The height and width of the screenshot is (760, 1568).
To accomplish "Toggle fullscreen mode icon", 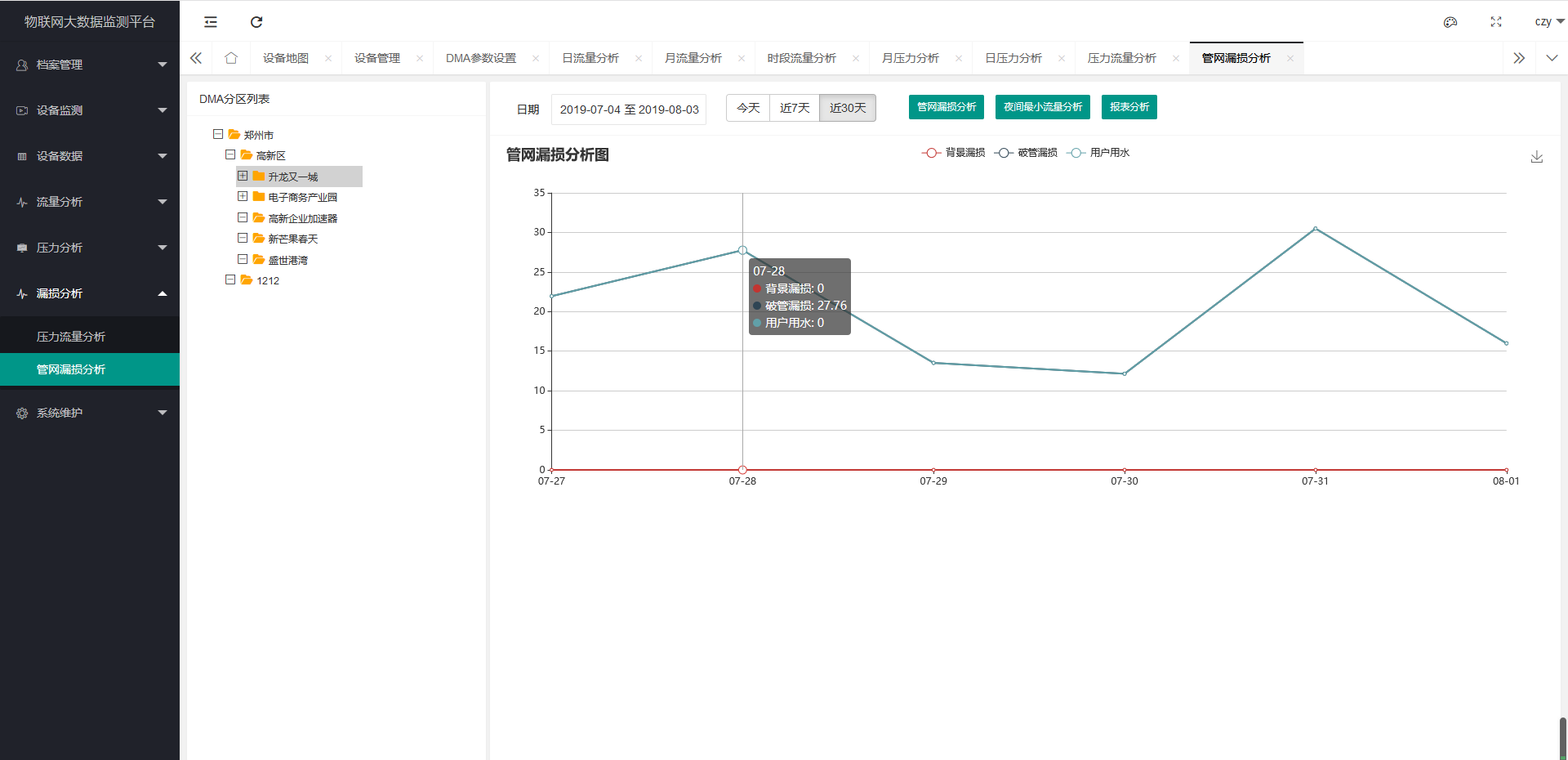I will pos(1496,22).
